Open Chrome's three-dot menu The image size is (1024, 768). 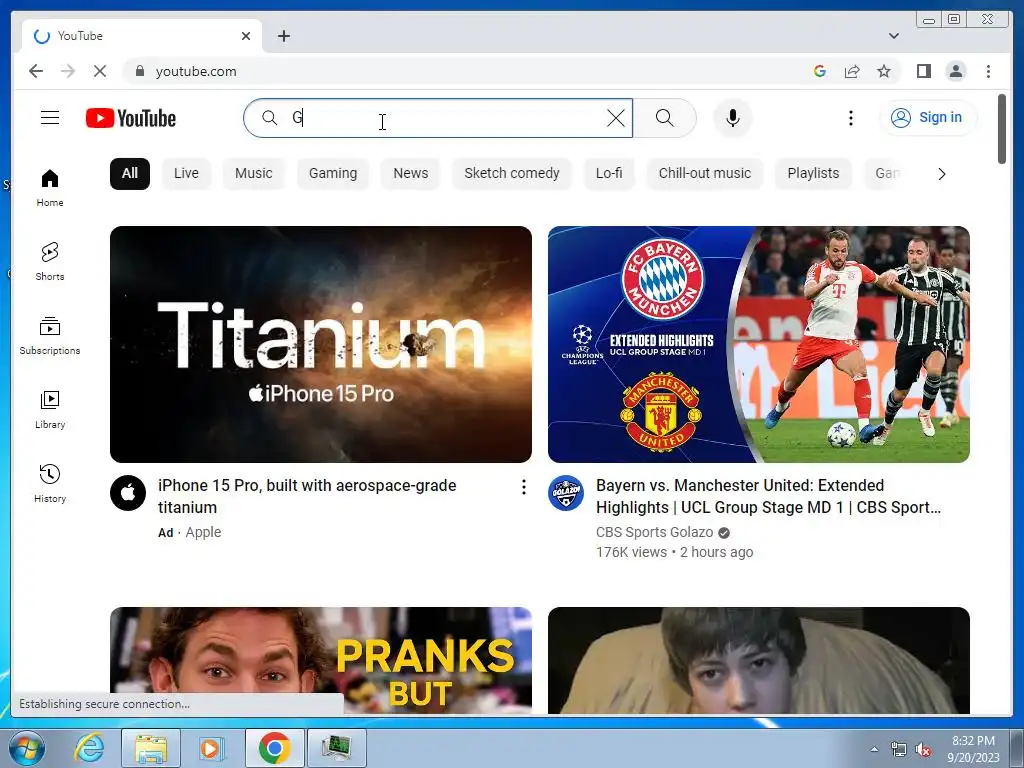point(988,71)
